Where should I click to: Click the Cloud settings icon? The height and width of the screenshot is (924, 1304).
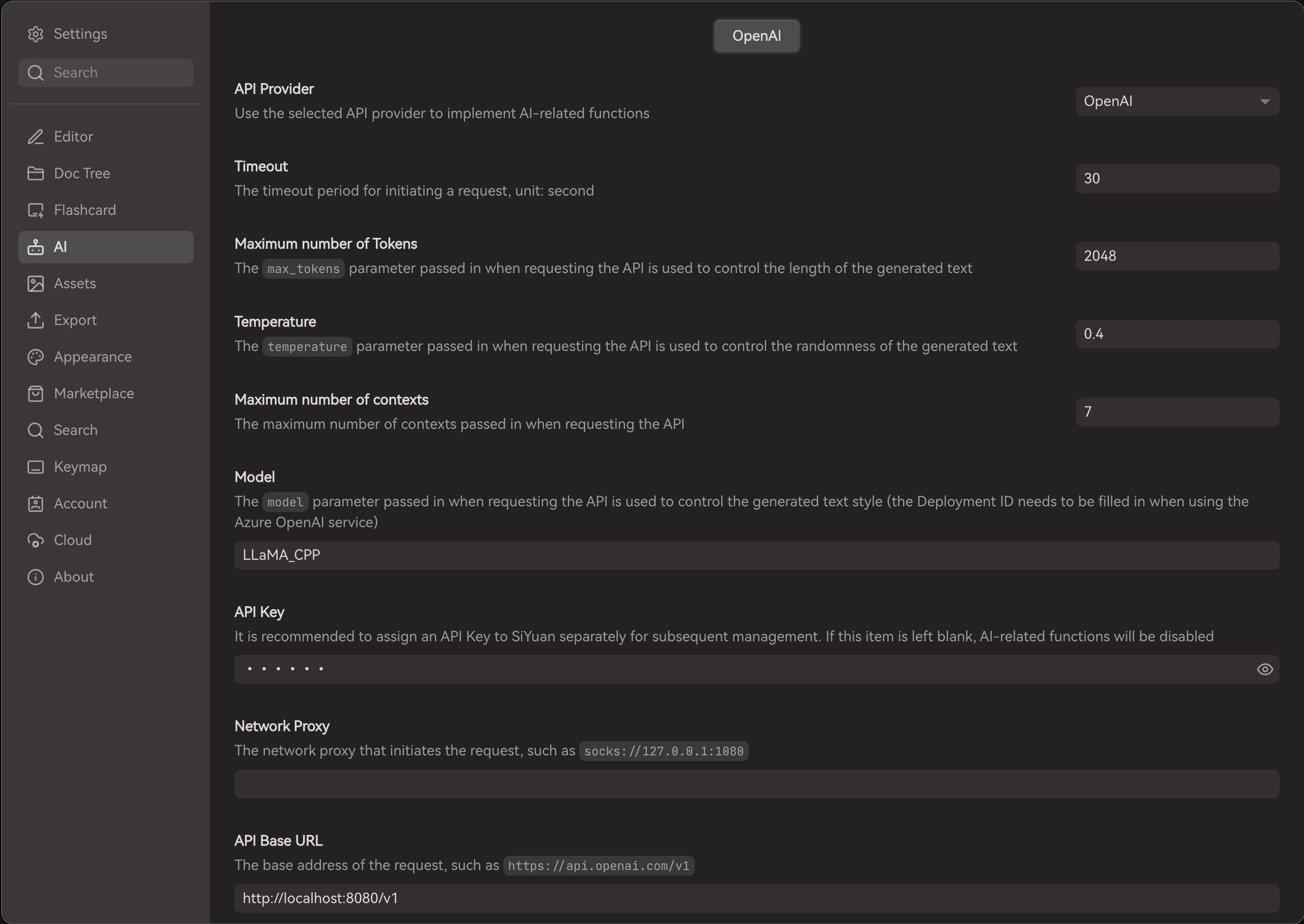(35, 540)
